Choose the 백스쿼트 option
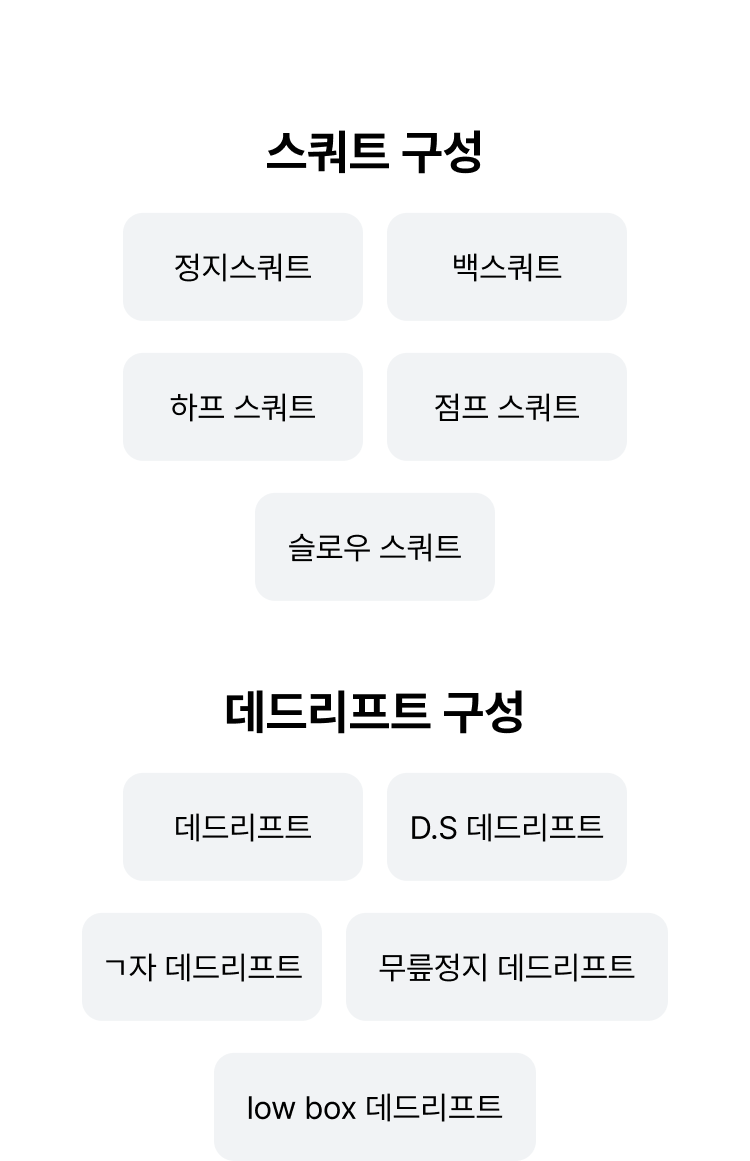The image size is (750, 1161). 506,267
